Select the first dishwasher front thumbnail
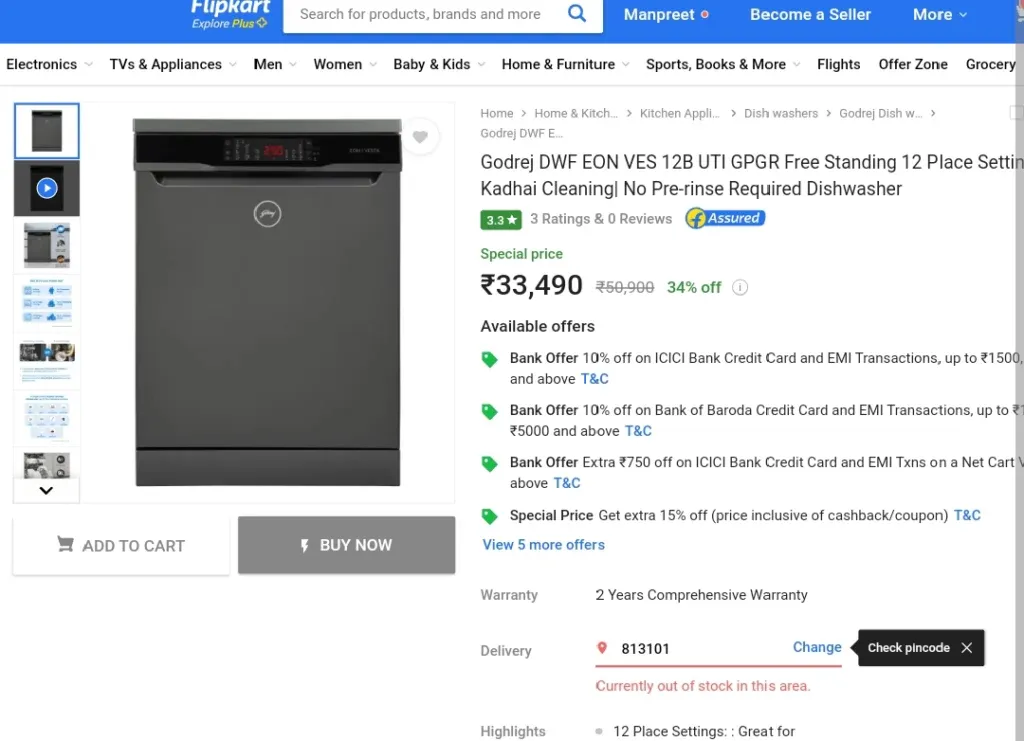1024x741 pixels. click(x=47, y=131)
